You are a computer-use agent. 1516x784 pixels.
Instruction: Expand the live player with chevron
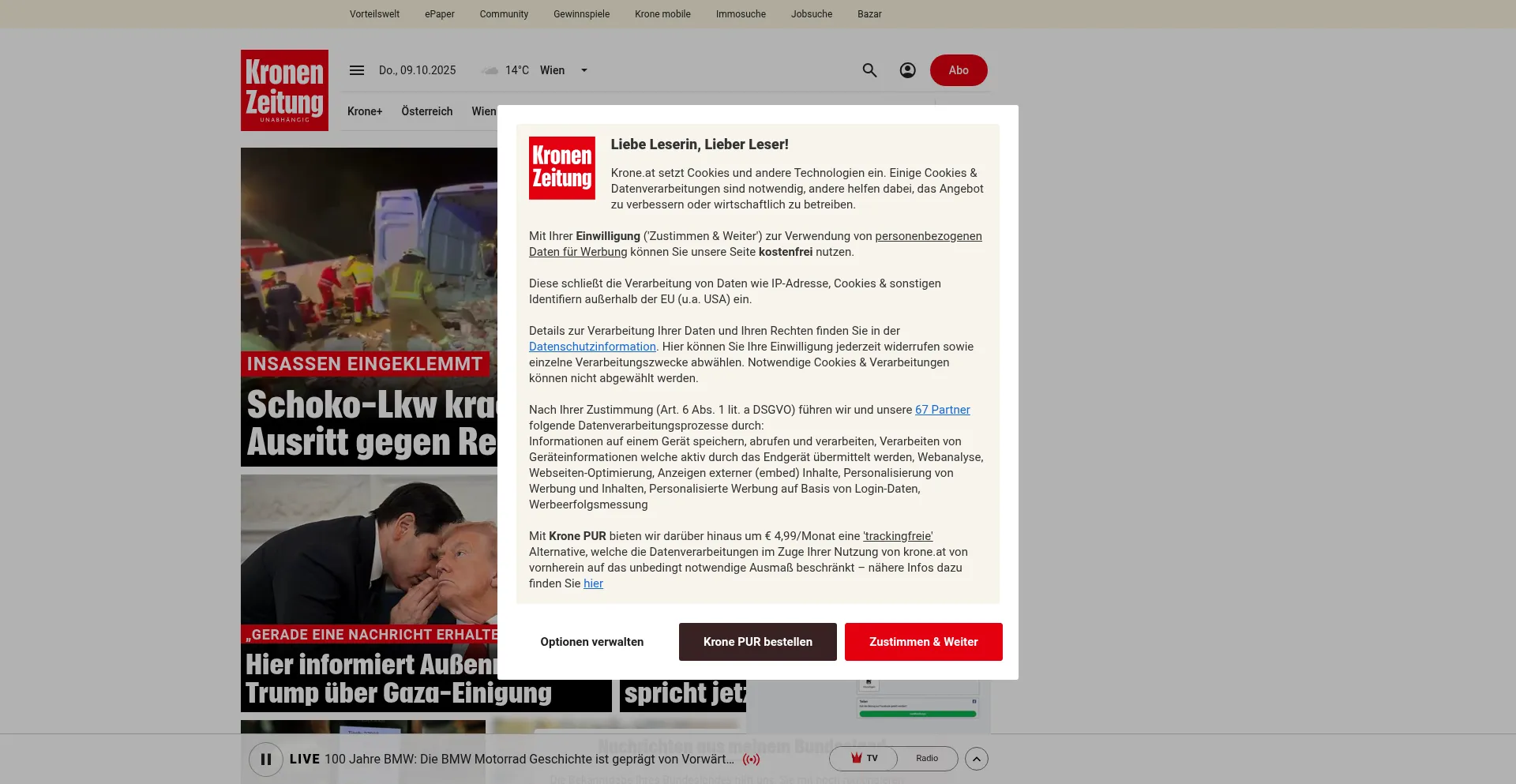(x=977, y=759)
